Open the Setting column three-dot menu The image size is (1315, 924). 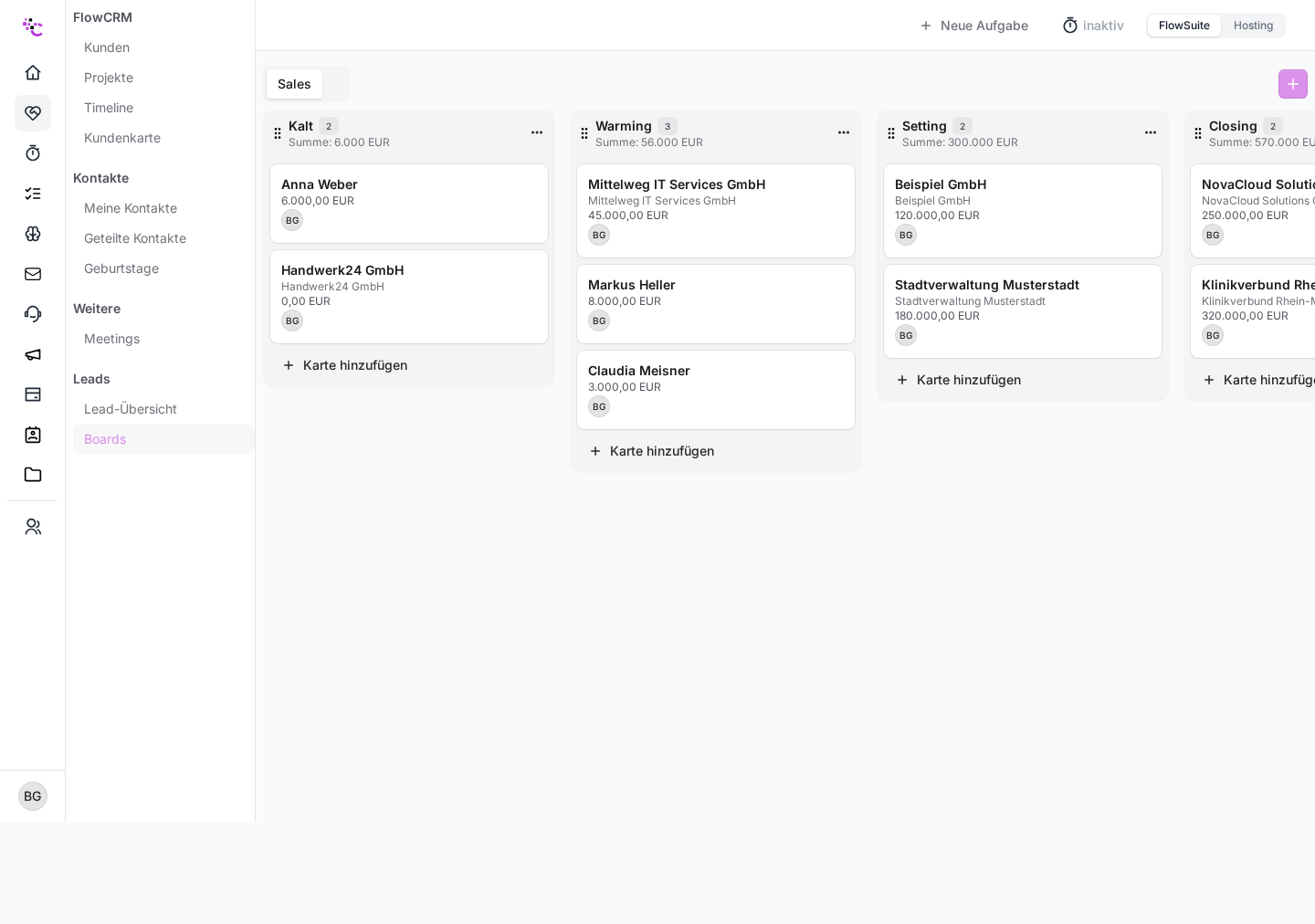(1151, 133)
